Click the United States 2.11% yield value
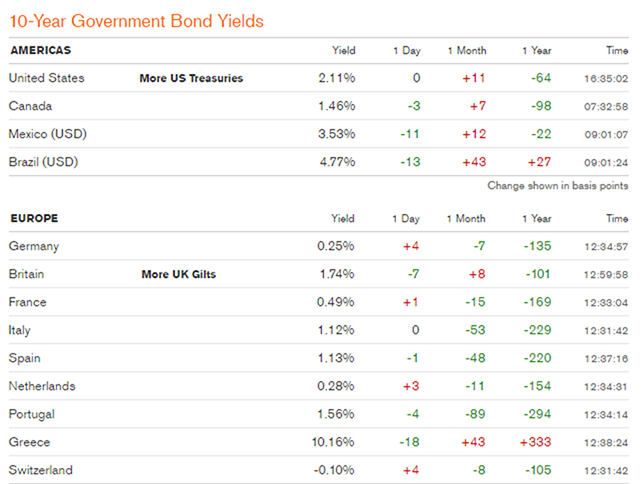 [338, 78]
